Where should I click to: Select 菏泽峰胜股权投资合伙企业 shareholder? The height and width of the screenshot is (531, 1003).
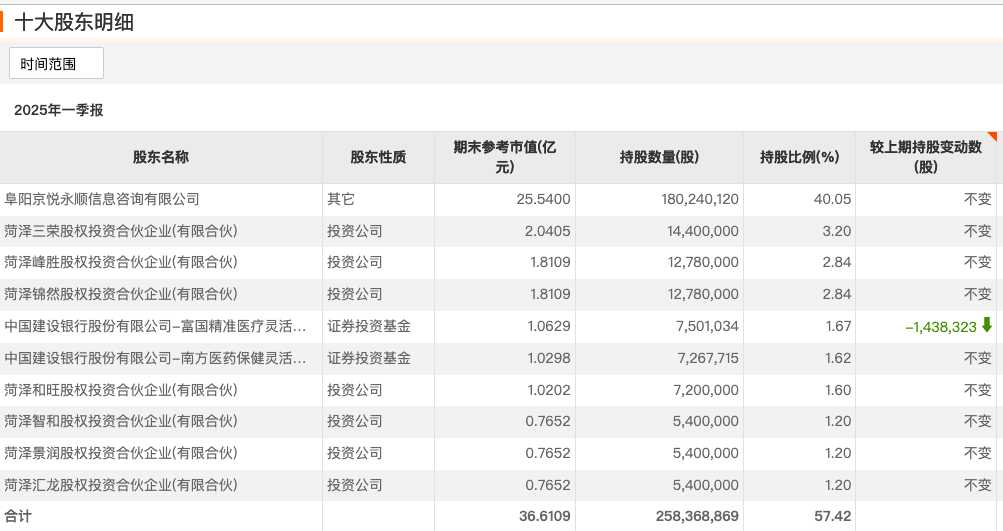[x=121, y=262]
